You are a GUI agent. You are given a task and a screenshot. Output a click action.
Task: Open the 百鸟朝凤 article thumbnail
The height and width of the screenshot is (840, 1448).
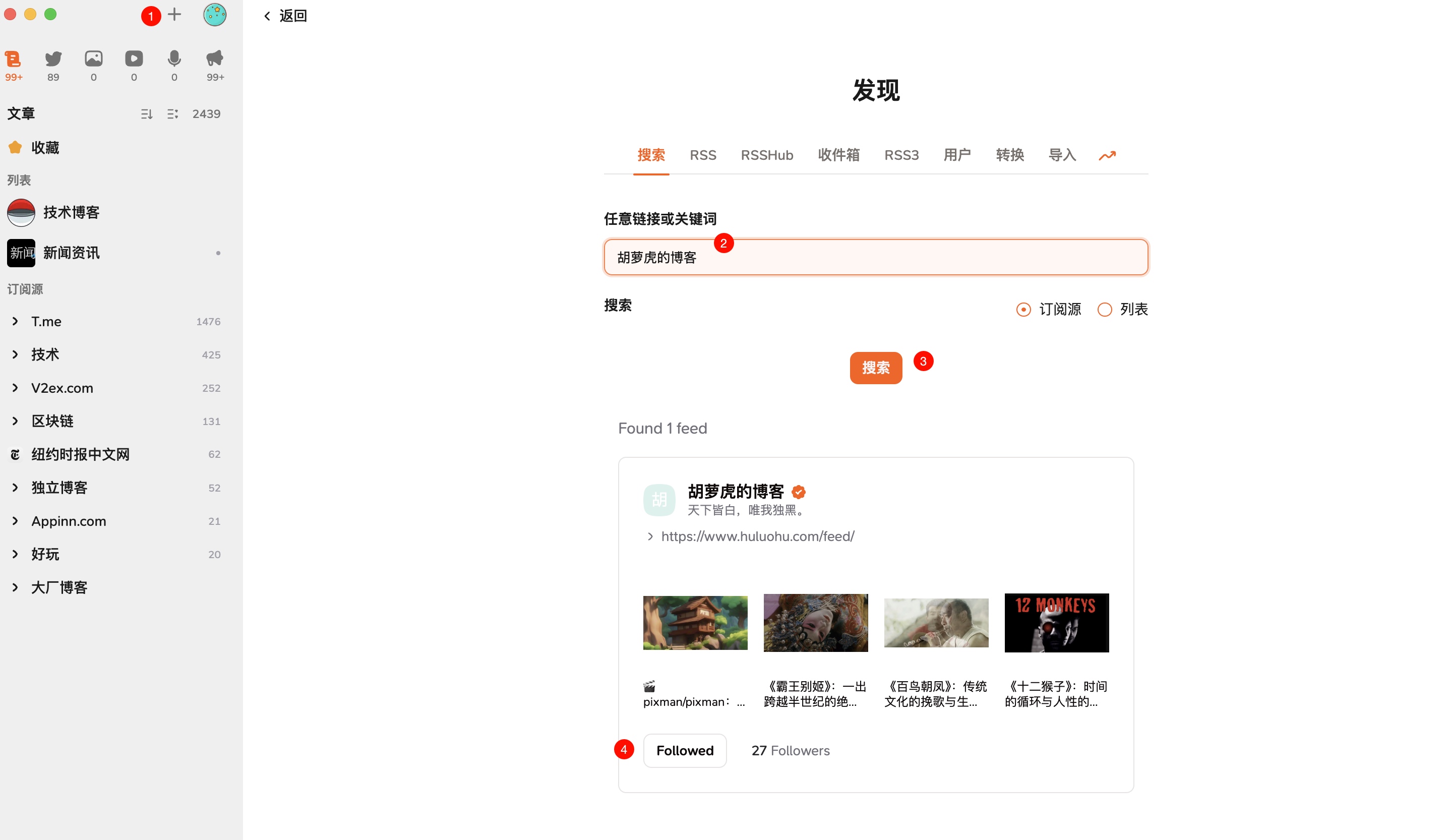(x=936, y=623)
